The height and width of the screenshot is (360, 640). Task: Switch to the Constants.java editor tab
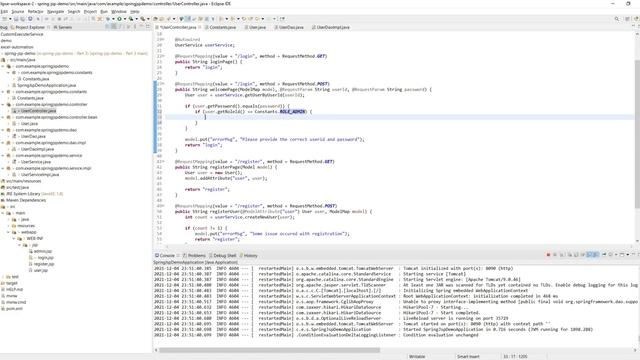click(x=222, y=27)
